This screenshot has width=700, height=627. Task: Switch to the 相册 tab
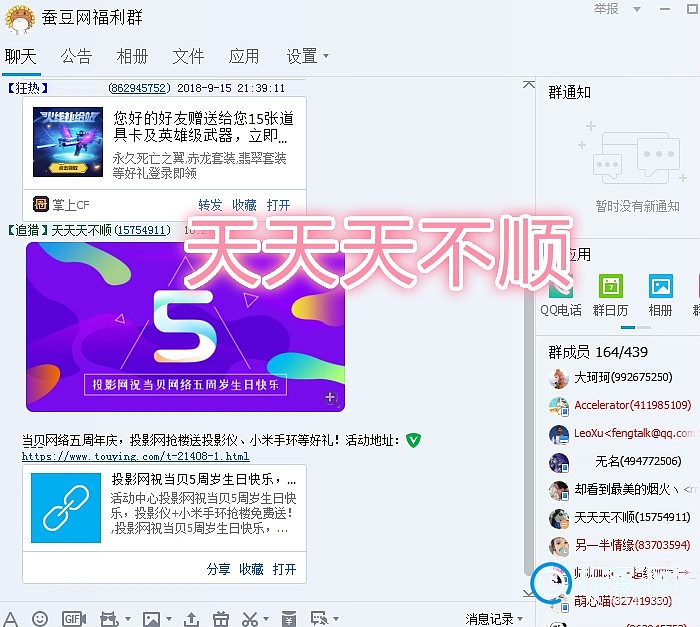pos(132,57)
